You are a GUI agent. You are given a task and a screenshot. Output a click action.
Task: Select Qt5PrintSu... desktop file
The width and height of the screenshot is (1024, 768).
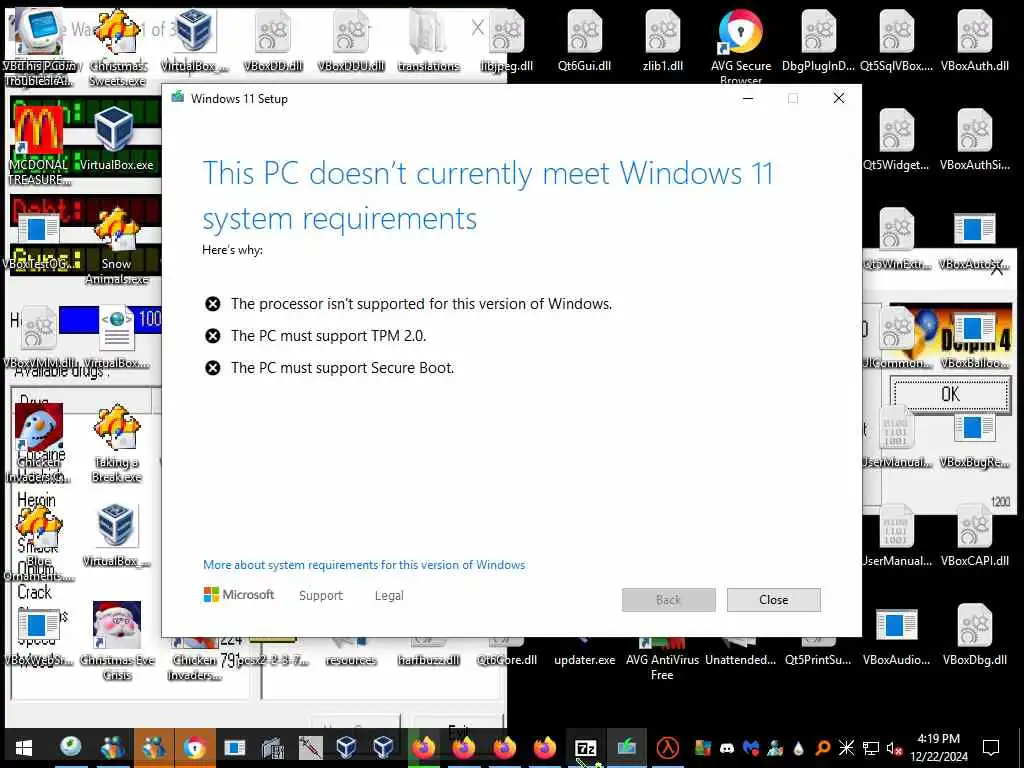click(818, 653)
